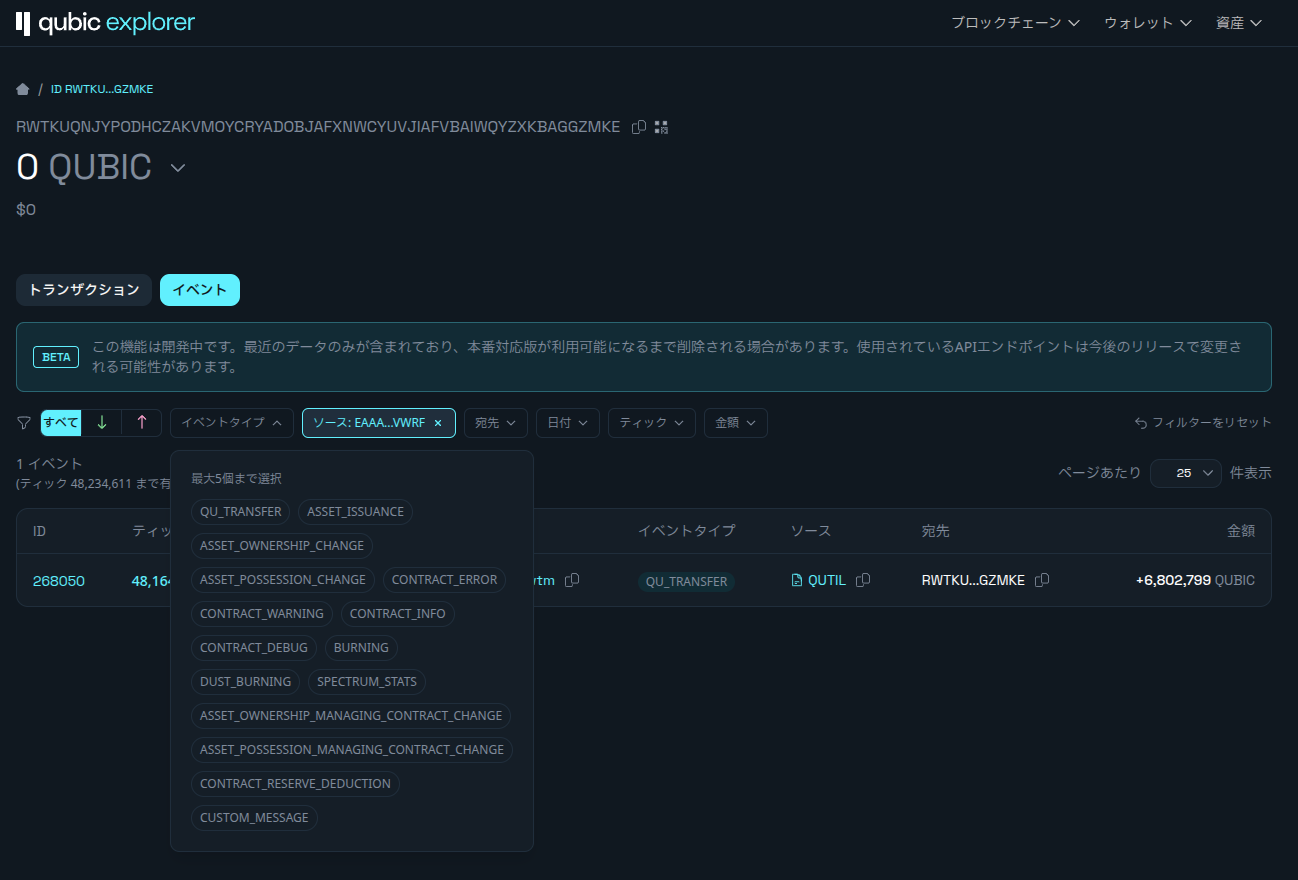The width and height of the screenshot is (1298, 880).
Task: Collapse the イベントタイプ dropdown
Action: pos(232,423)
